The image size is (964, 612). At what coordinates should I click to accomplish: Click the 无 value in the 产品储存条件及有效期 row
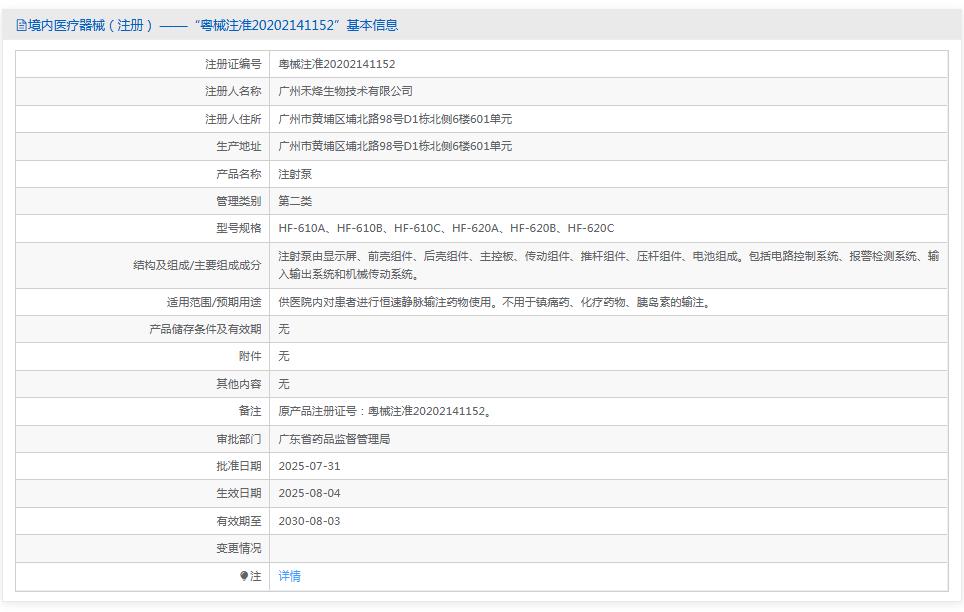click(x=283, y=329)
